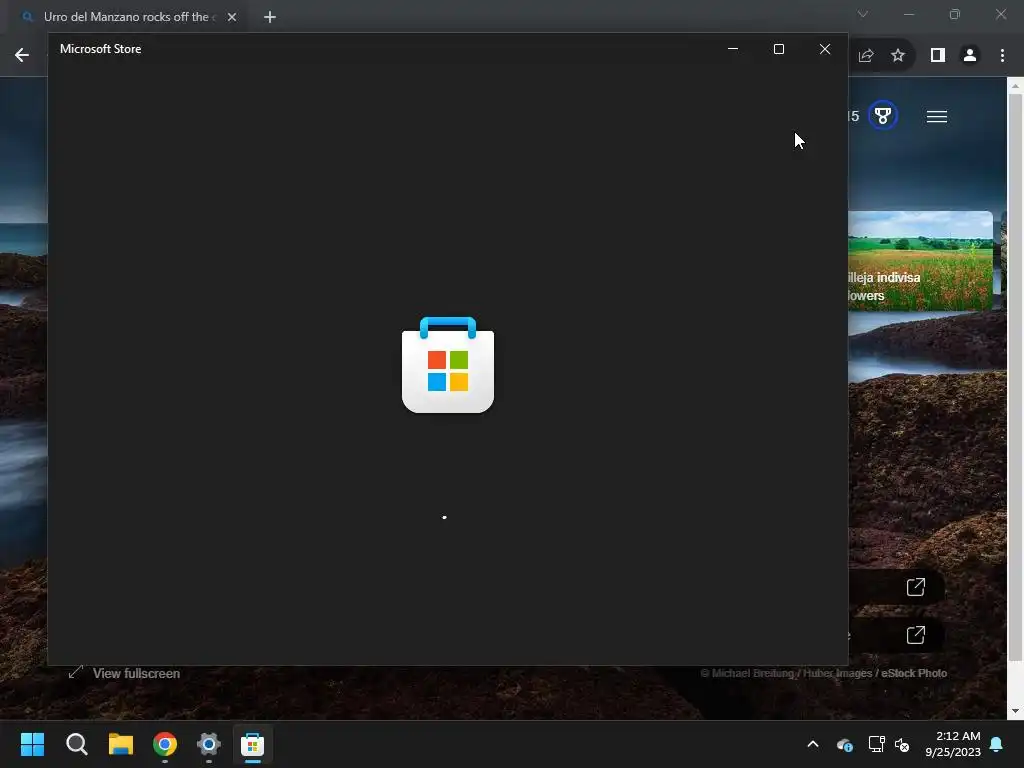Open the Chrome profile menu
The width and height of the screenshot is (1024, 768).
[x=970, y=56]
